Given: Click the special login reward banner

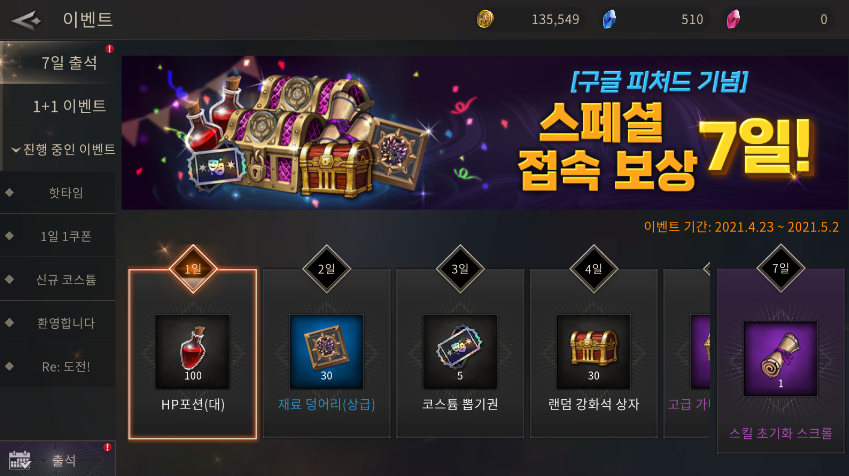Looking at the screenshot, I should pos(485,133).
